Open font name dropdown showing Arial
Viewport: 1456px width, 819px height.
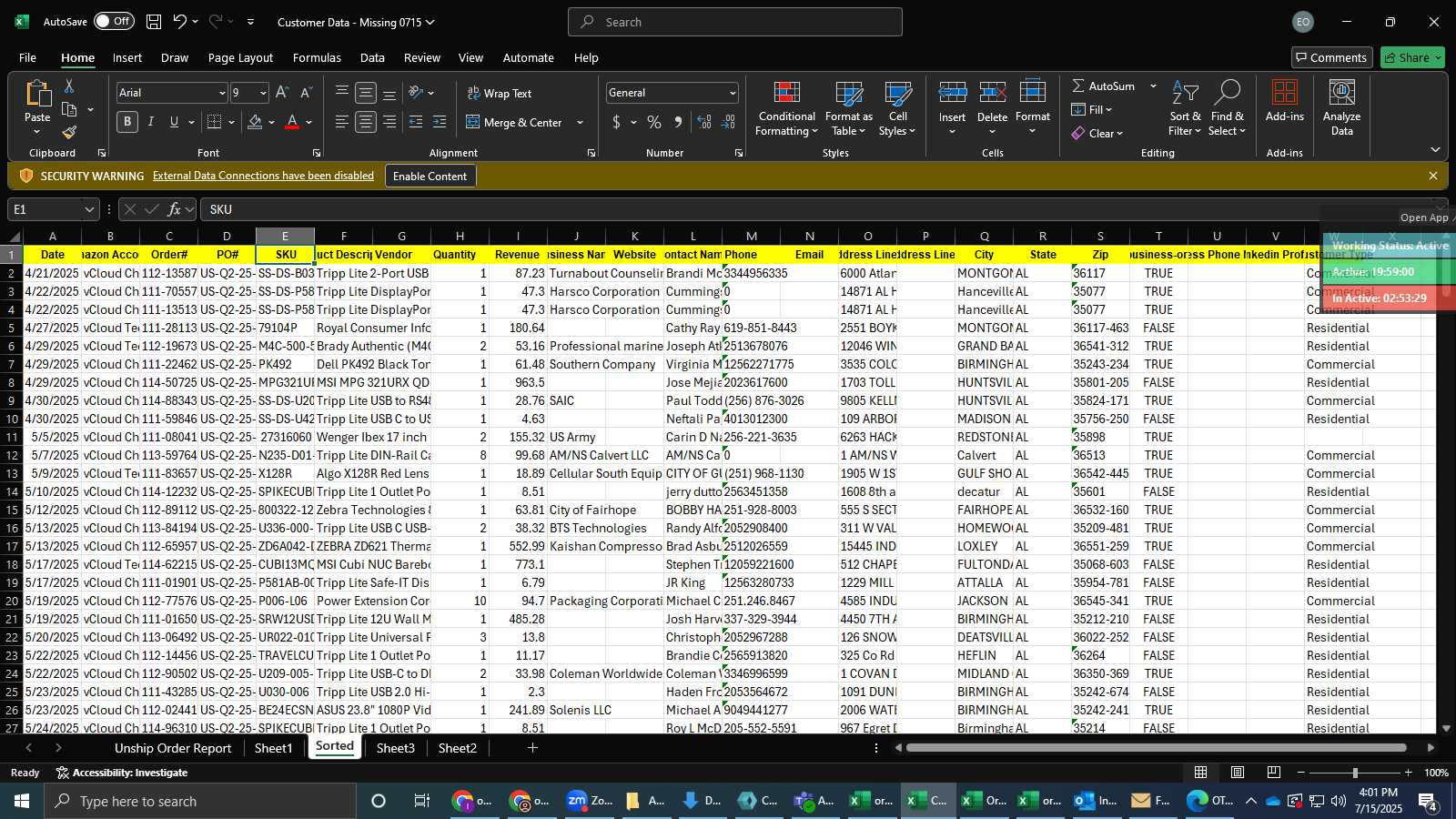(x=221, y=93)
